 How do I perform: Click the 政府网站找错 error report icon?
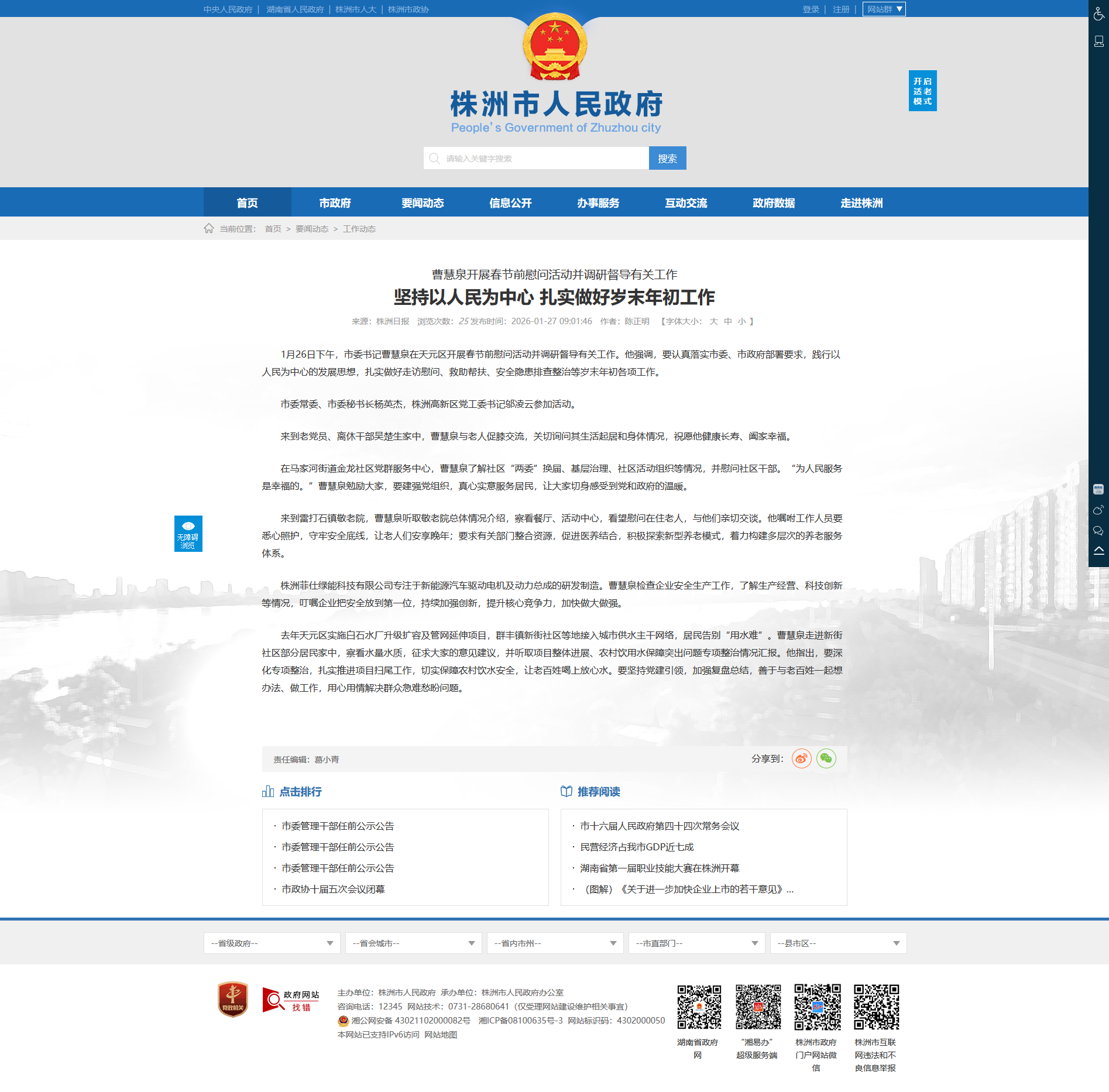pyautogui.click(x=291, y=1000)
